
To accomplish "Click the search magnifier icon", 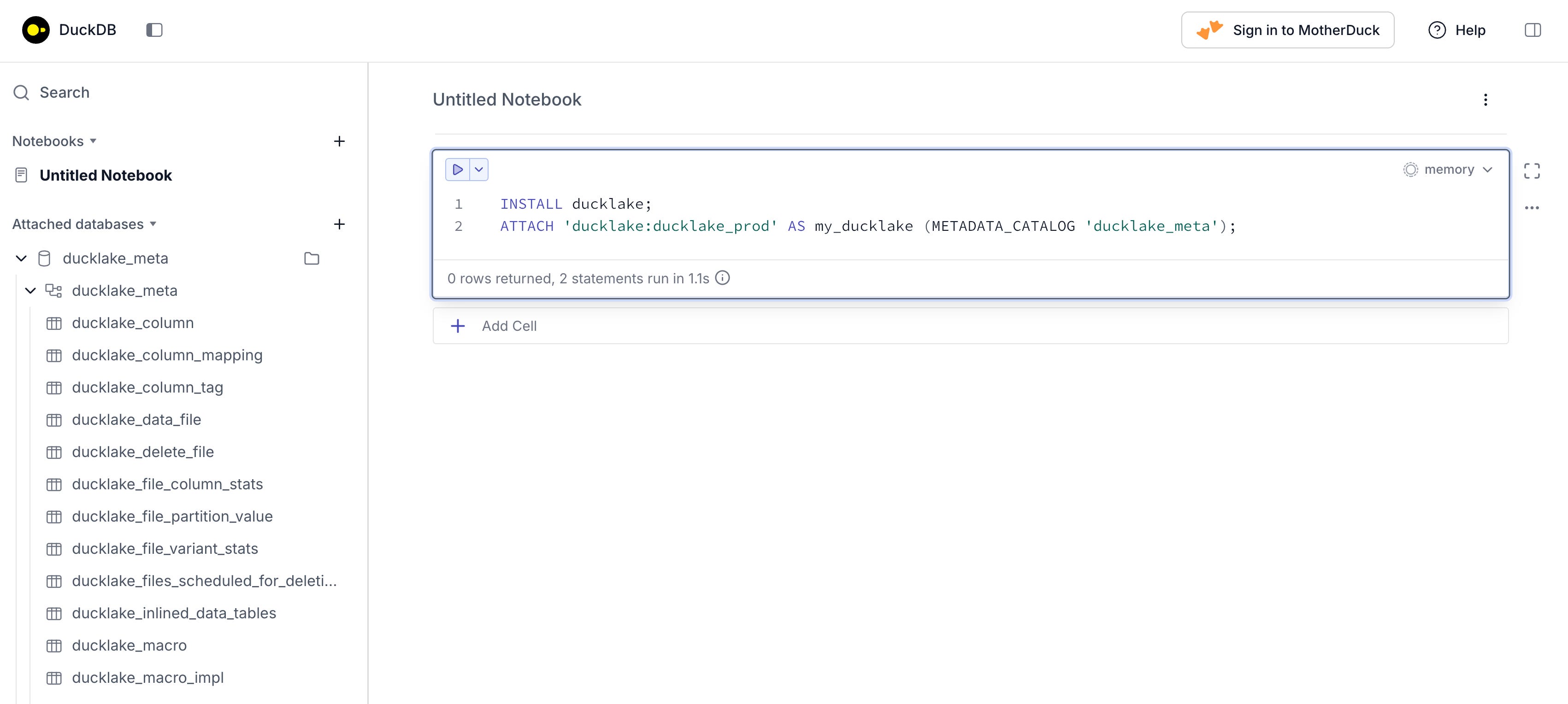I will (x=21, y=93).
